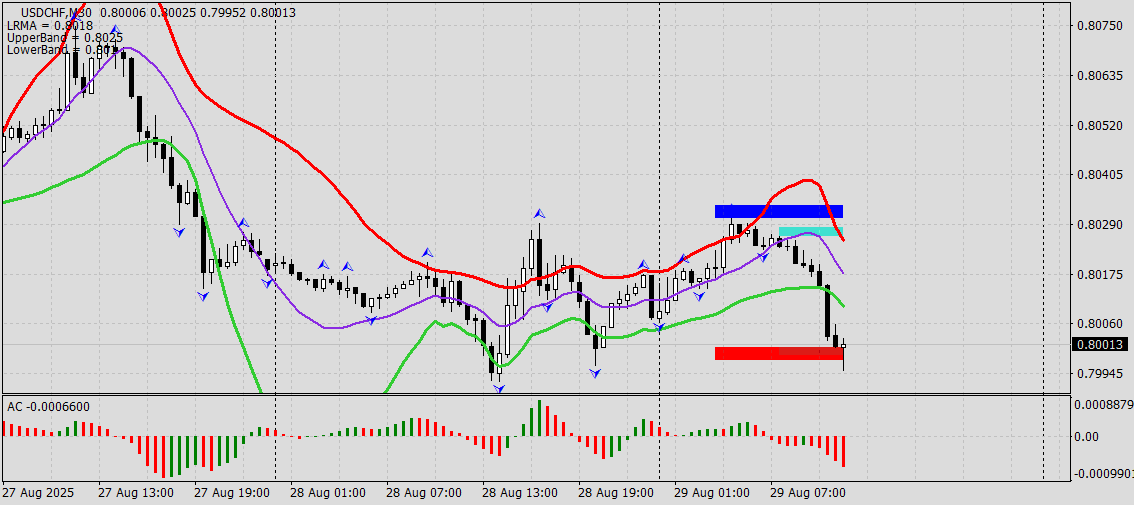Click the 27 Aug 13:00 time label
The image size is (1134, 505).
(x=136, y=493)
